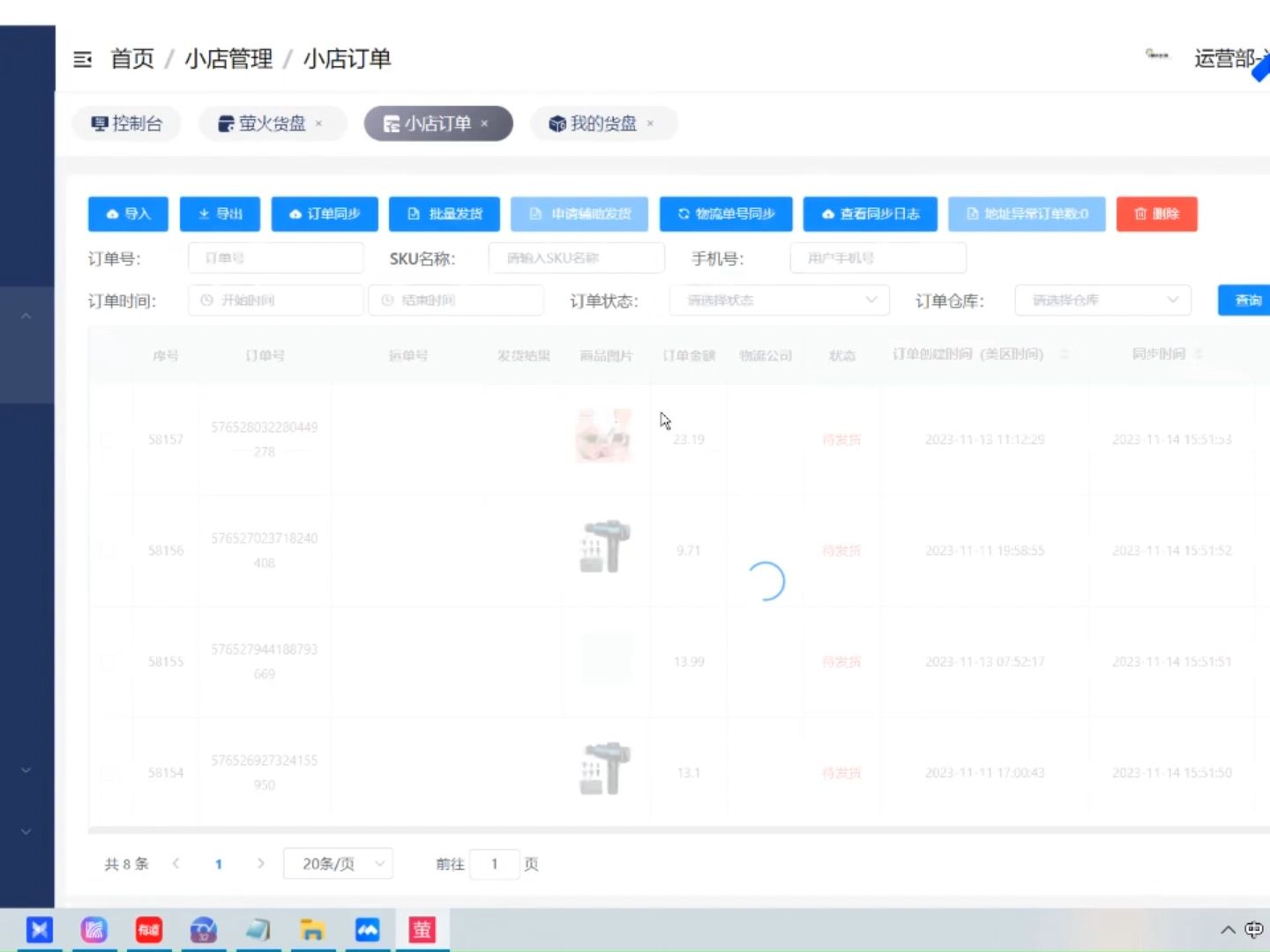Open the 萤 app from the taskbar

pos(422,929)
